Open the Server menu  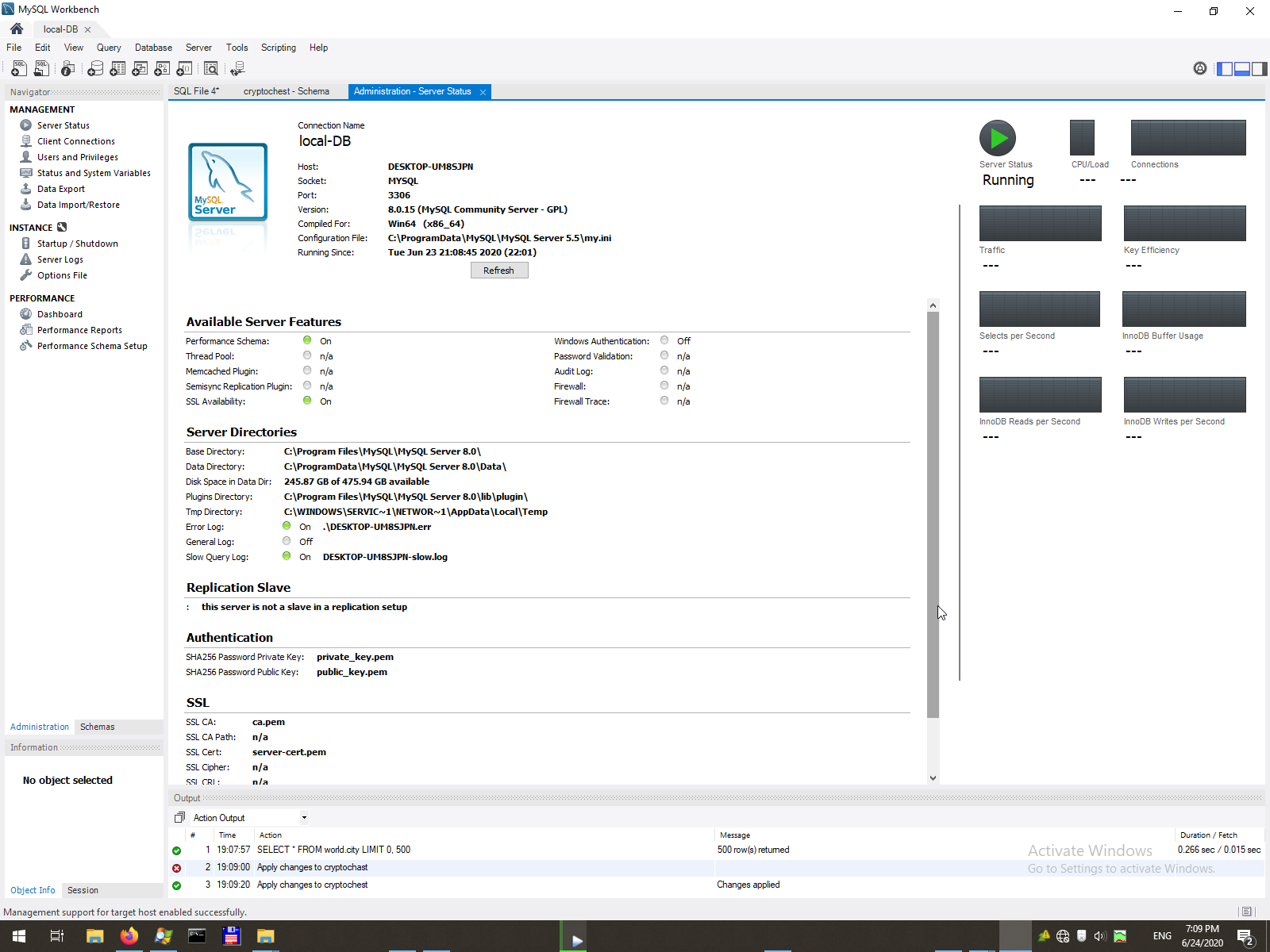tap(198, 48)
